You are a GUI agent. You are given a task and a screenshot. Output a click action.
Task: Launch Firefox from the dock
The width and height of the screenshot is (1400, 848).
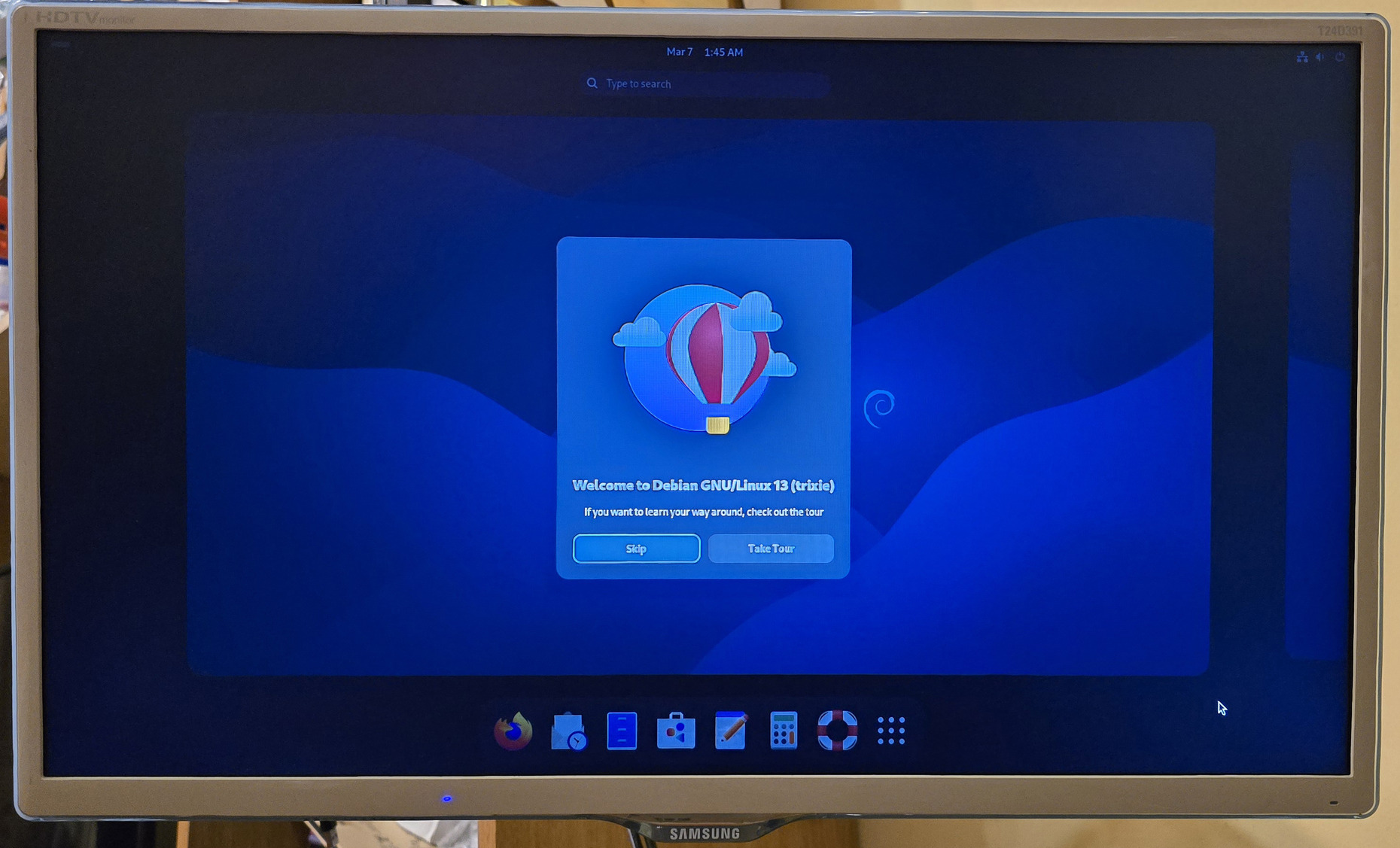(513, 731)
